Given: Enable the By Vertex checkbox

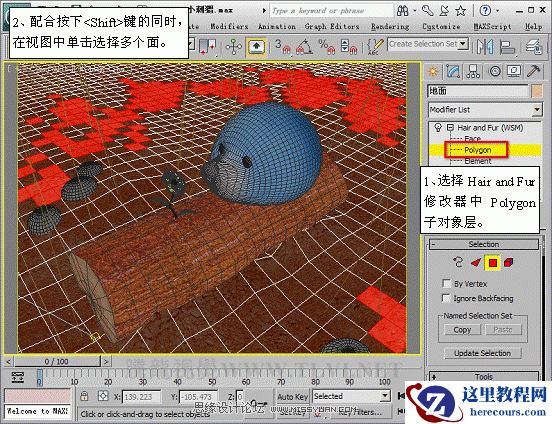Looking at the screenshot, I should (x=446, y=283).
